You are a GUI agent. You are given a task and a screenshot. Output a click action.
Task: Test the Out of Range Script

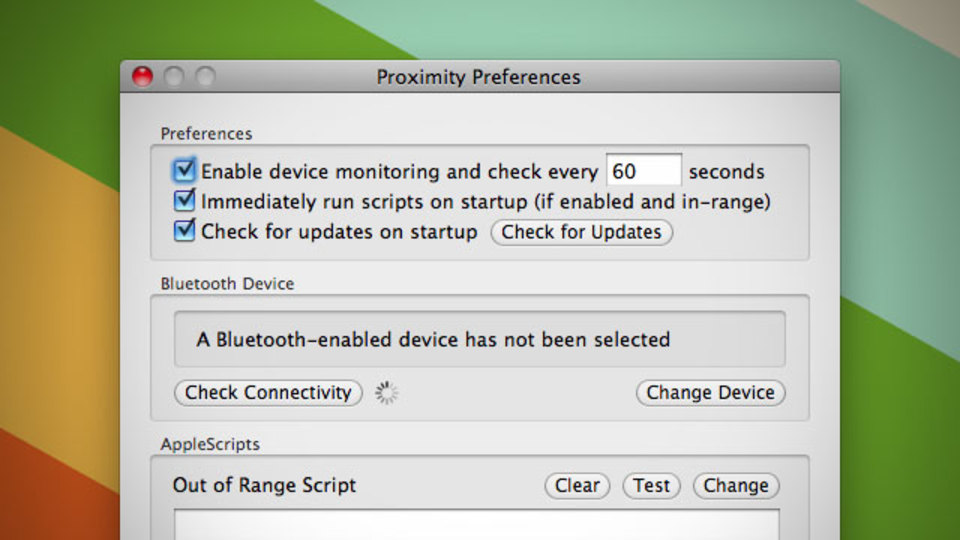pos(651,486)
